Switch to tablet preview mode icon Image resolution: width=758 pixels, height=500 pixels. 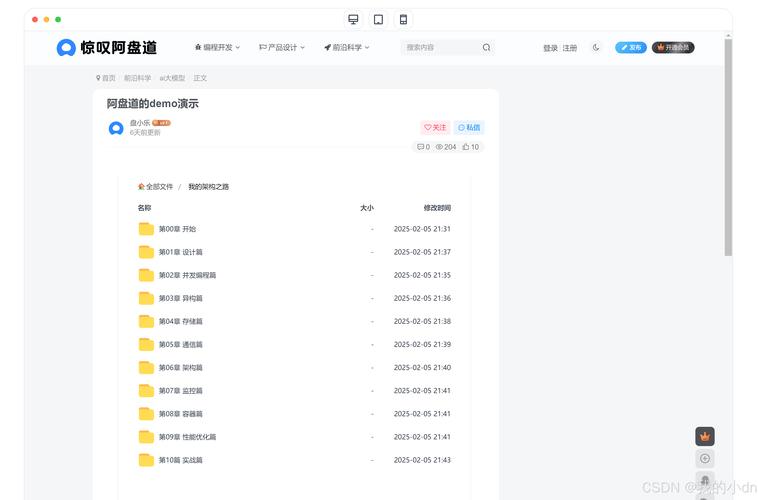(x=379, y=19)
